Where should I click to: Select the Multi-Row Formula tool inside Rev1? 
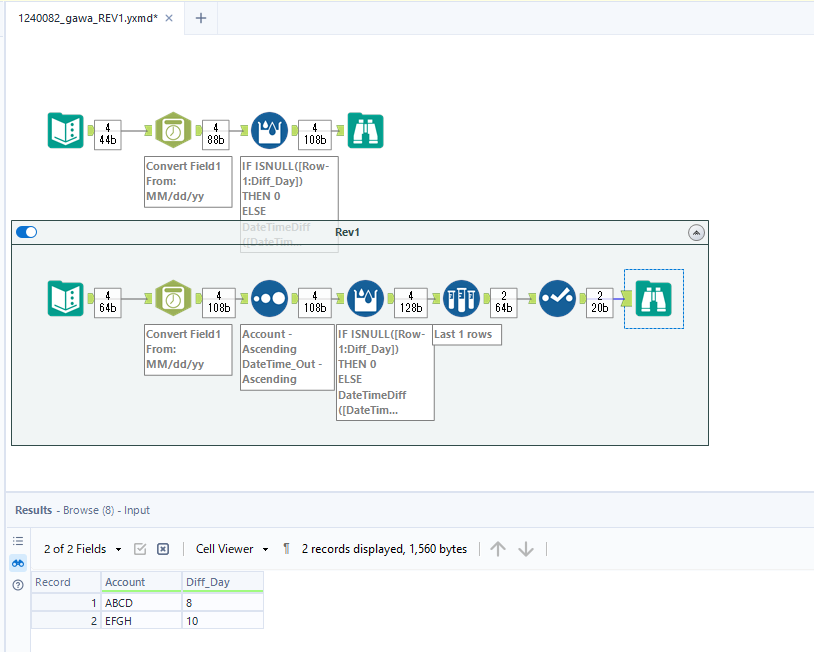click(366, 297)
